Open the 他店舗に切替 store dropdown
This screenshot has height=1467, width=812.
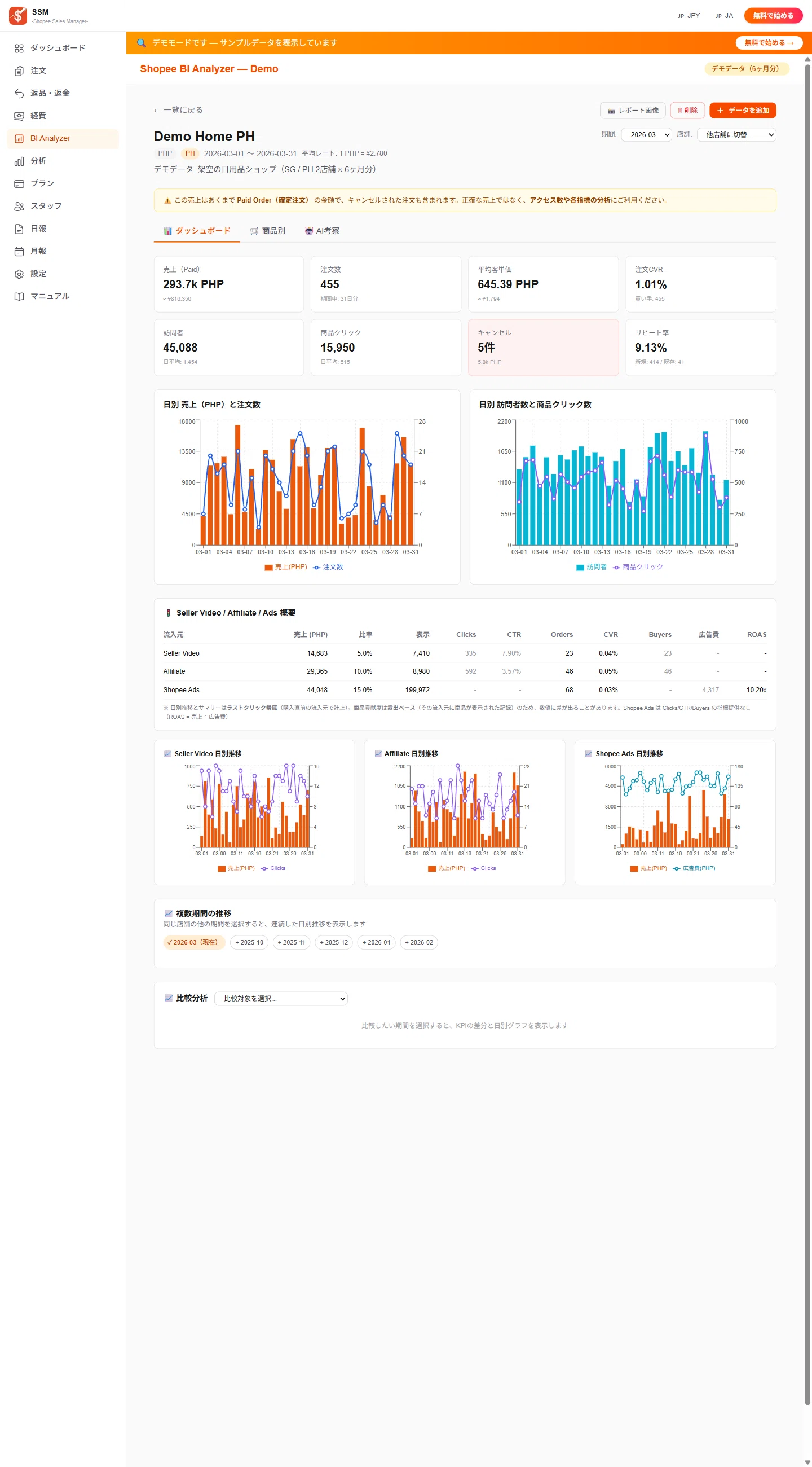pos(736,135)
